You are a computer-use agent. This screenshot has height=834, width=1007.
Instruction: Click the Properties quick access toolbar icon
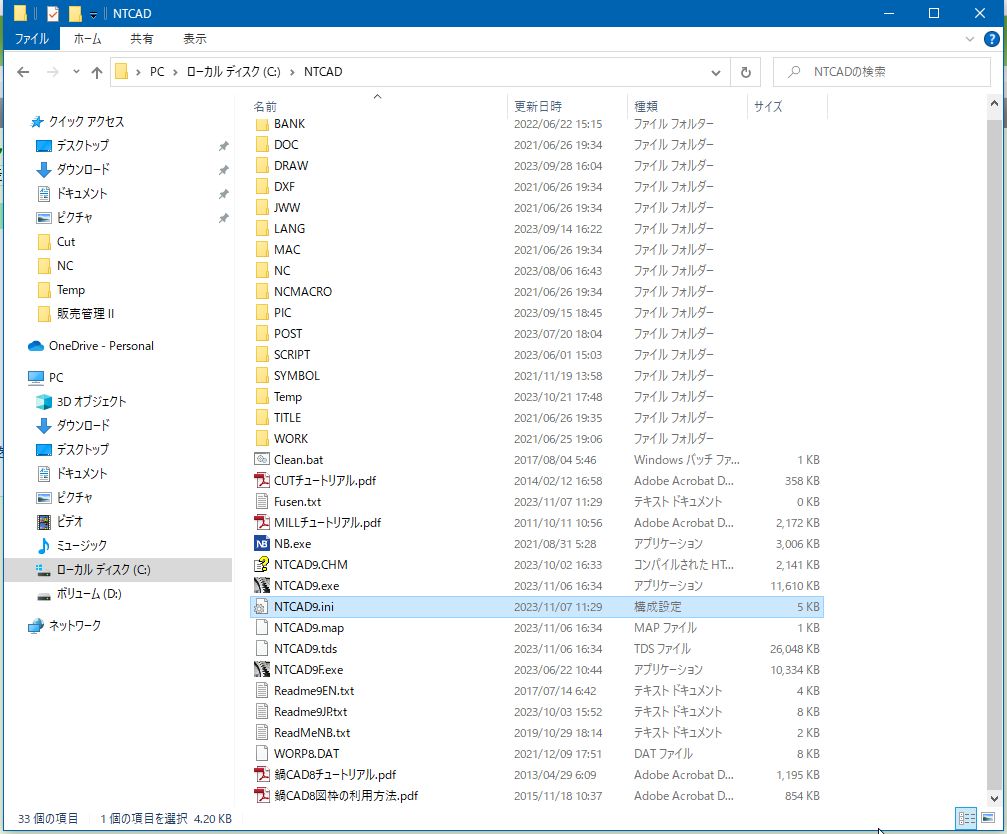53,13
